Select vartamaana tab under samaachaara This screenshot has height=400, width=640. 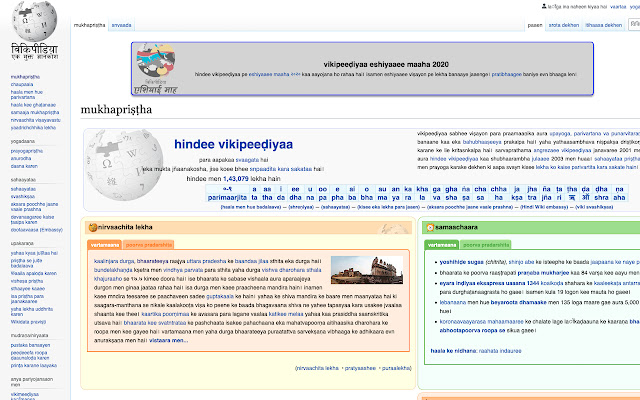pos(442,245)
